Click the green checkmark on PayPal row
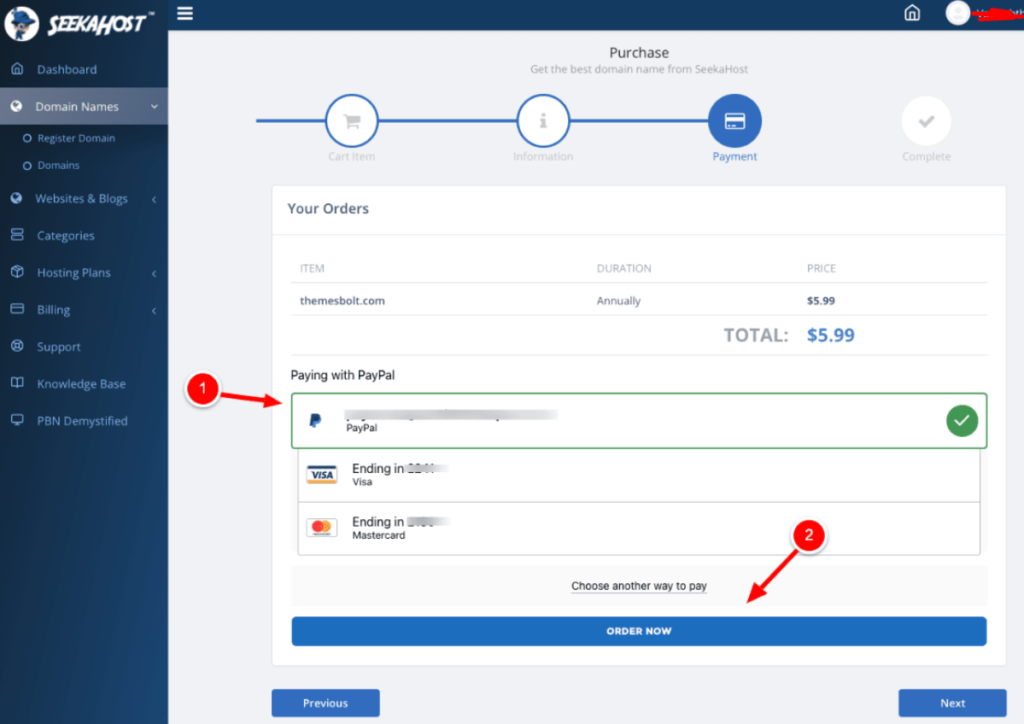 tap(962, 420)
